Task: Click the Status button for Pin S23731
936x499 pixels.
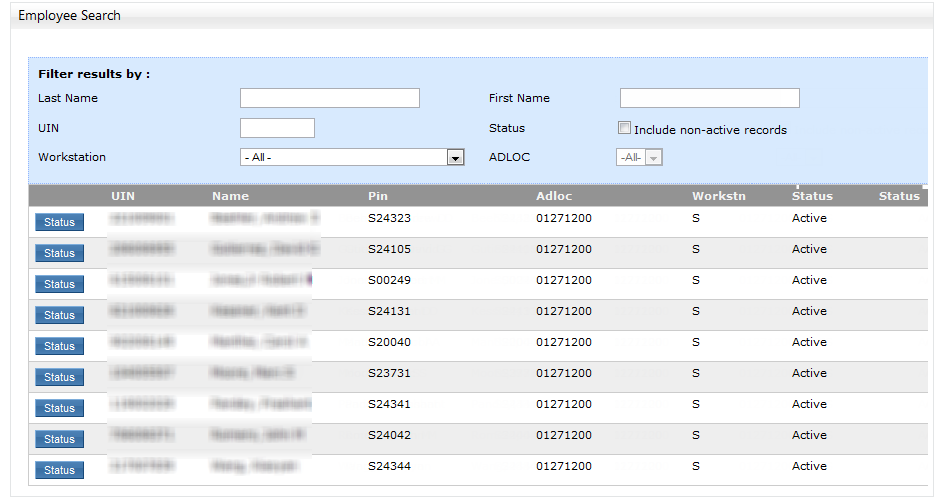Action: click(x=59, y=377)
